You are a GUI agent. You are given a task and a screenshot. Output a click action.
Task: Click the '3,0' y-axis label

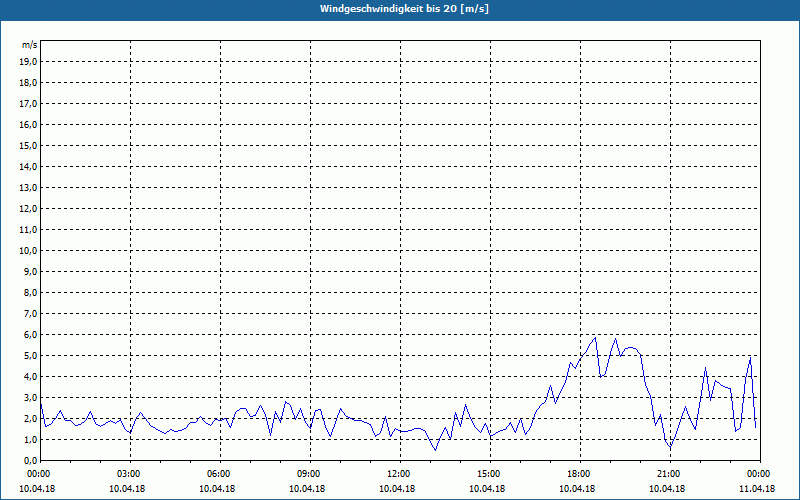pyautogui.click(x=31, y=397)
